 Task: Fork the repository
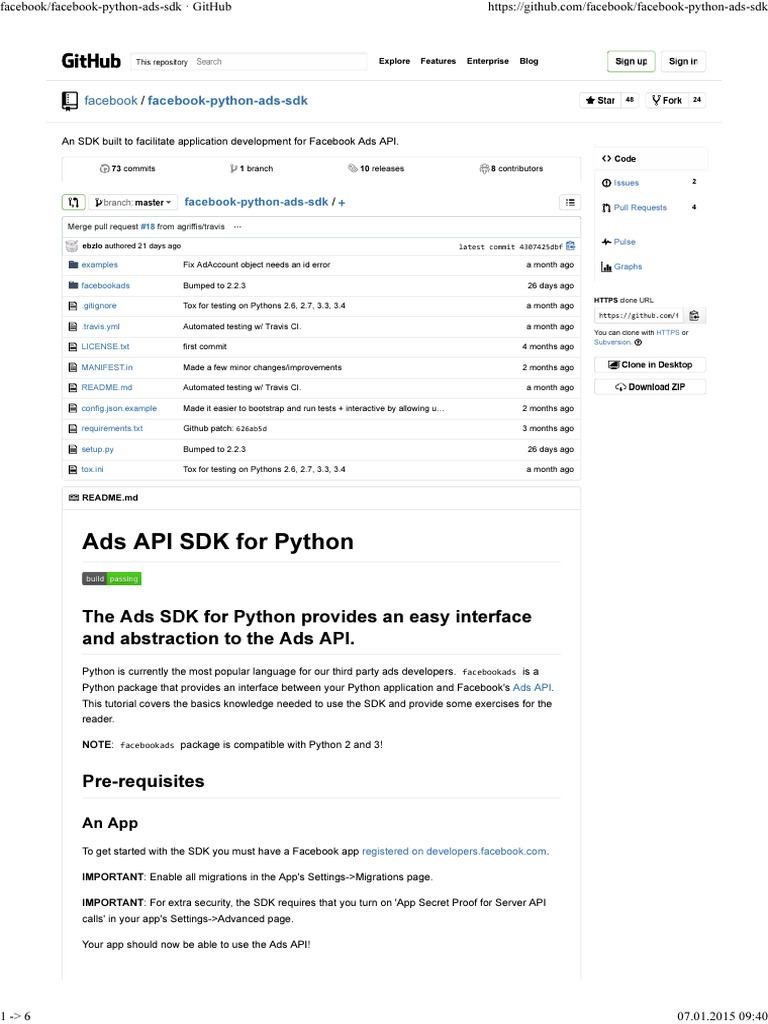tap(666, 100)
